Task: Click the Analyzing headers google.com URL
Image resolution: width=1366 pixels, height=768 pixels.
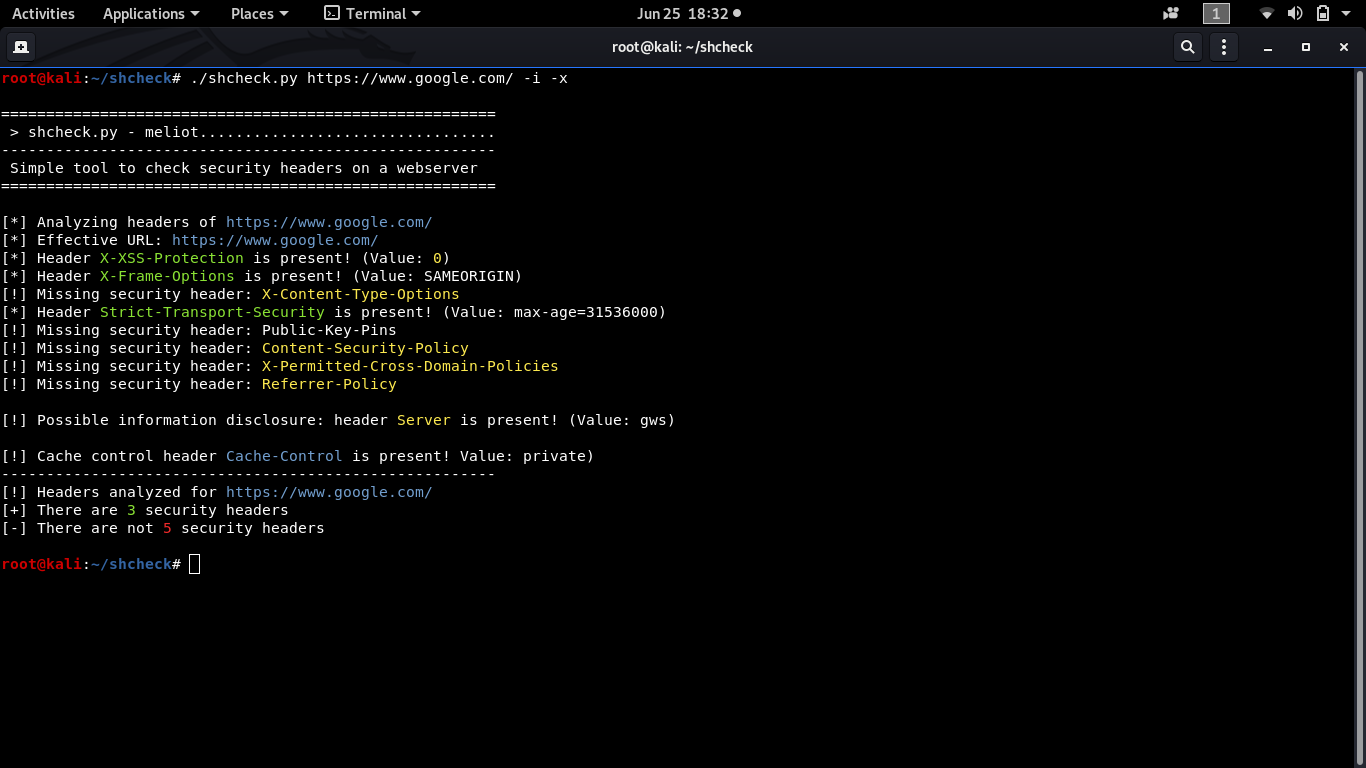Action: pyautogui.click(x=329, y=222)
